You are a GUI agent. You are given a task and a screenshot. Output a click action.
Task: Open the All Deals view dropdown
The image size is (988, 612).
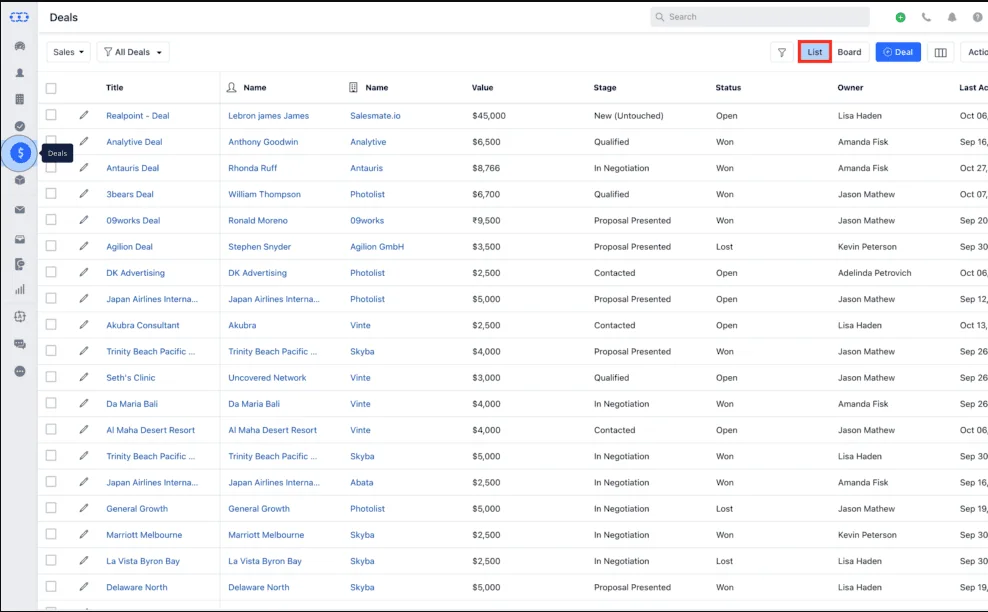click(133, 52)
